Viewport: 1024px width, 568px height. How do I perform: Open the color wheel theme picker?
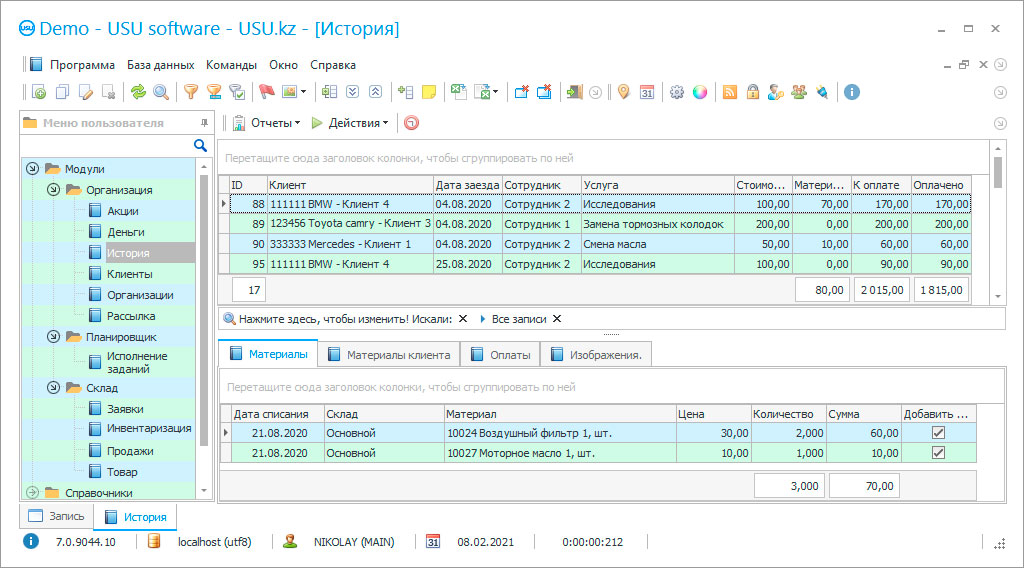(699, 92)
